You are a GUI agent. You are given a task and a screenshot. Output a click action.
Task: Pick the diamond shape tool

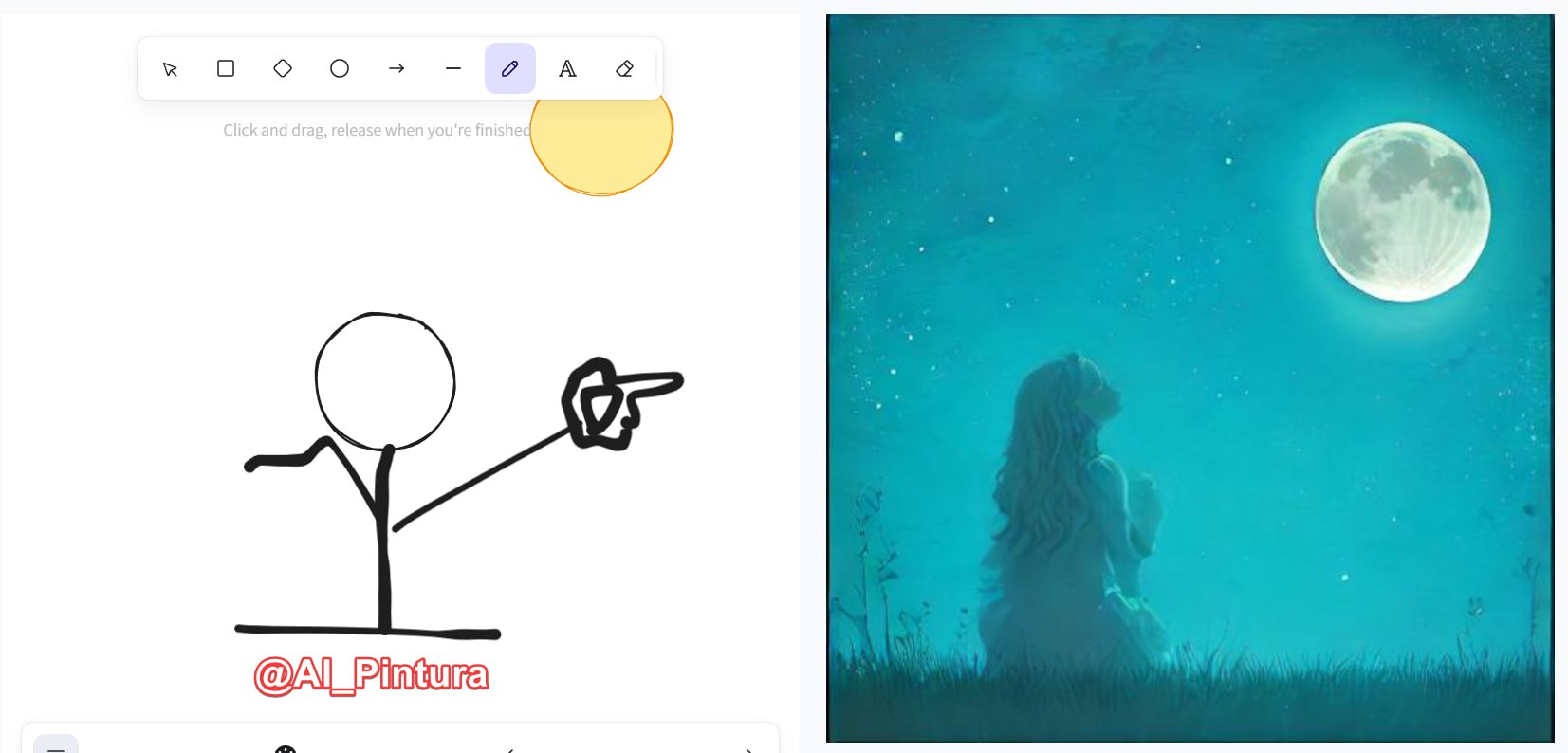click(x=283, y=68)
